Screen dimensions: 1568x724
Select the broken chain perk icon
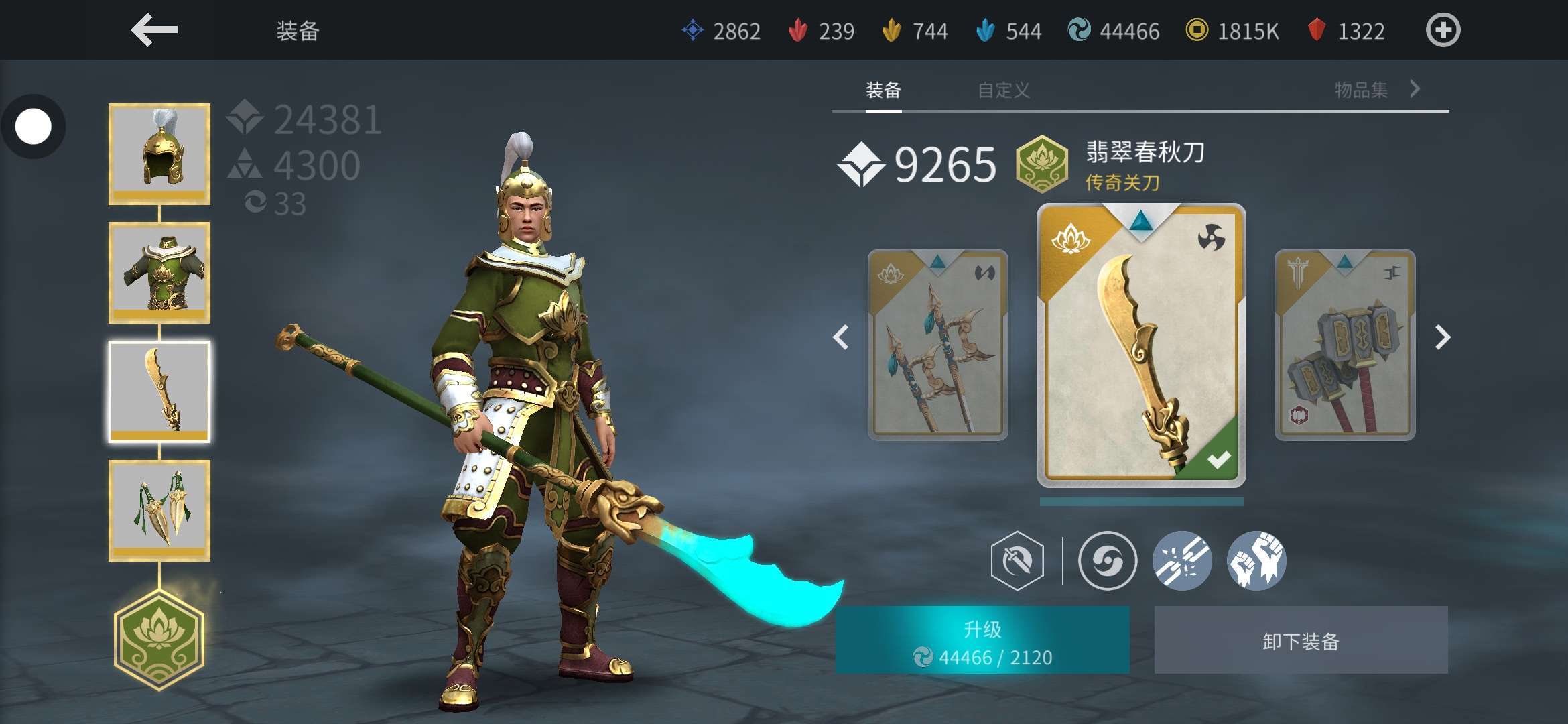coord(1182,560)
